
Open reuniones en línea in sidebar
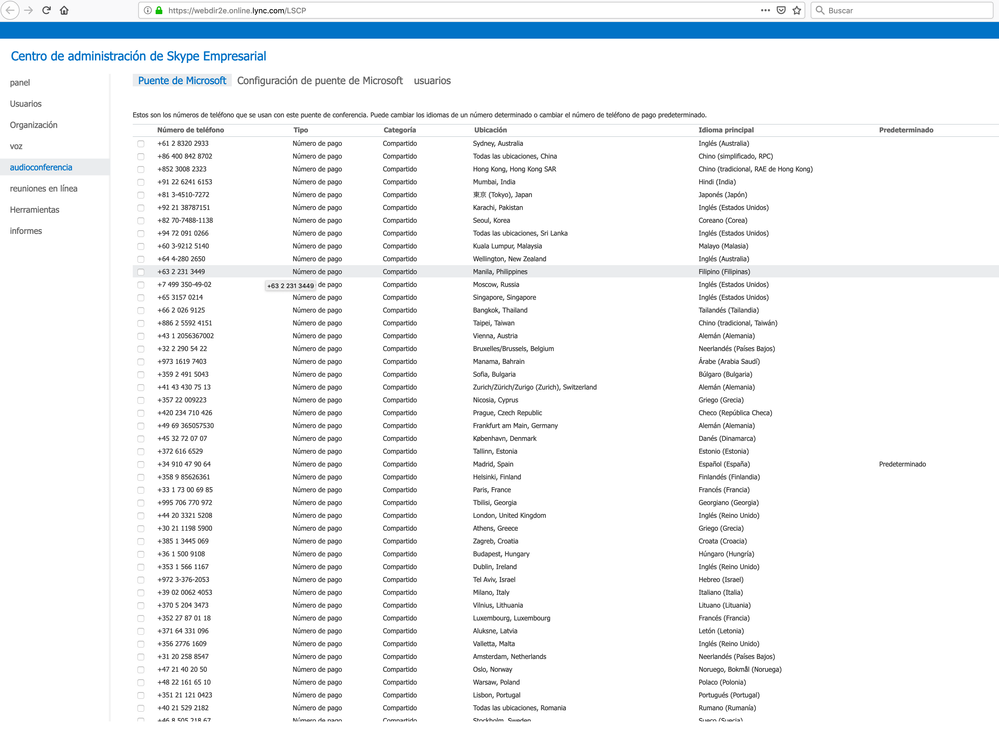coord(43,189)
